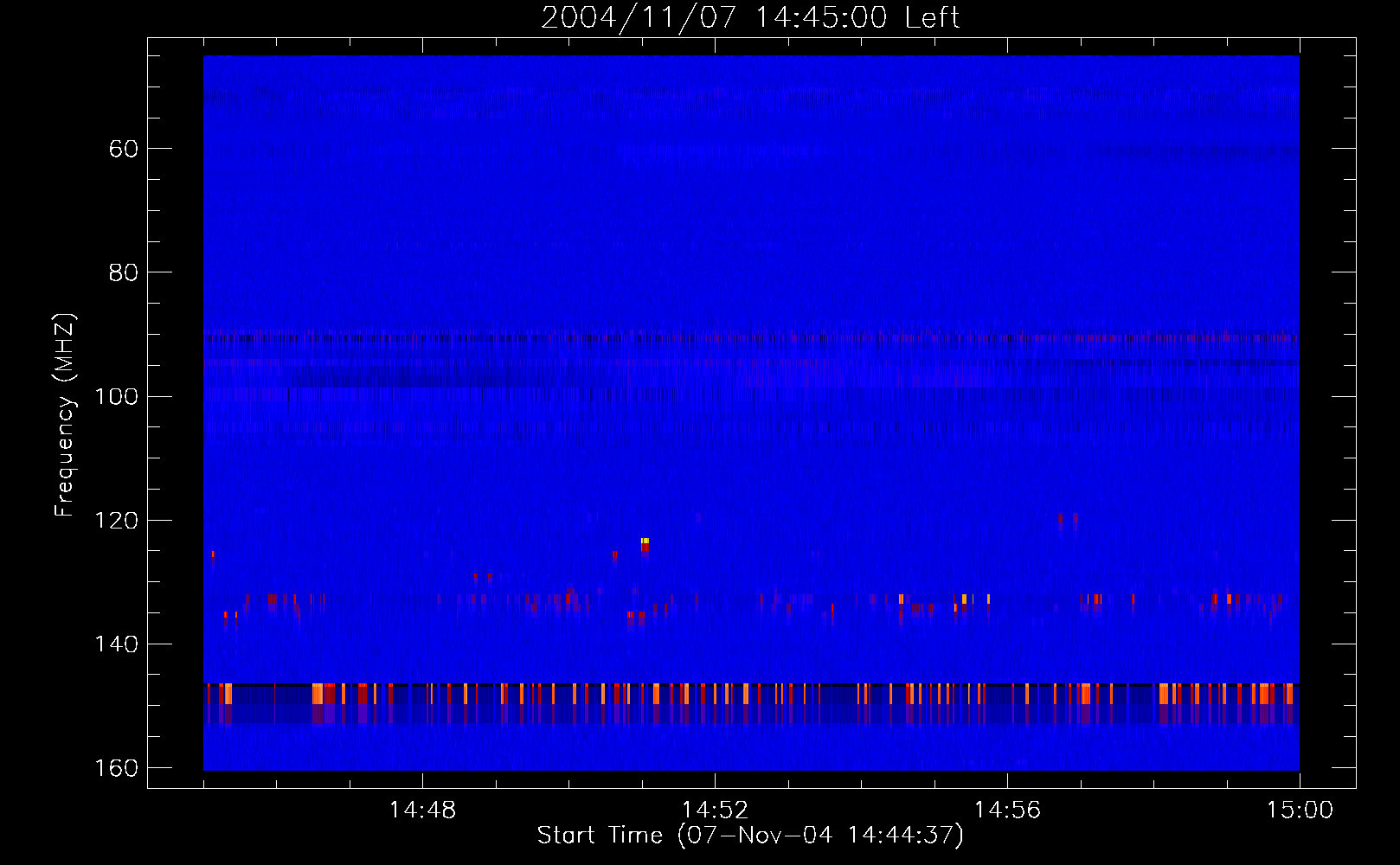Screen dimensions: 1400x865
Task: Click the 14:56 time tick label
Action: tap(1007, 811)
